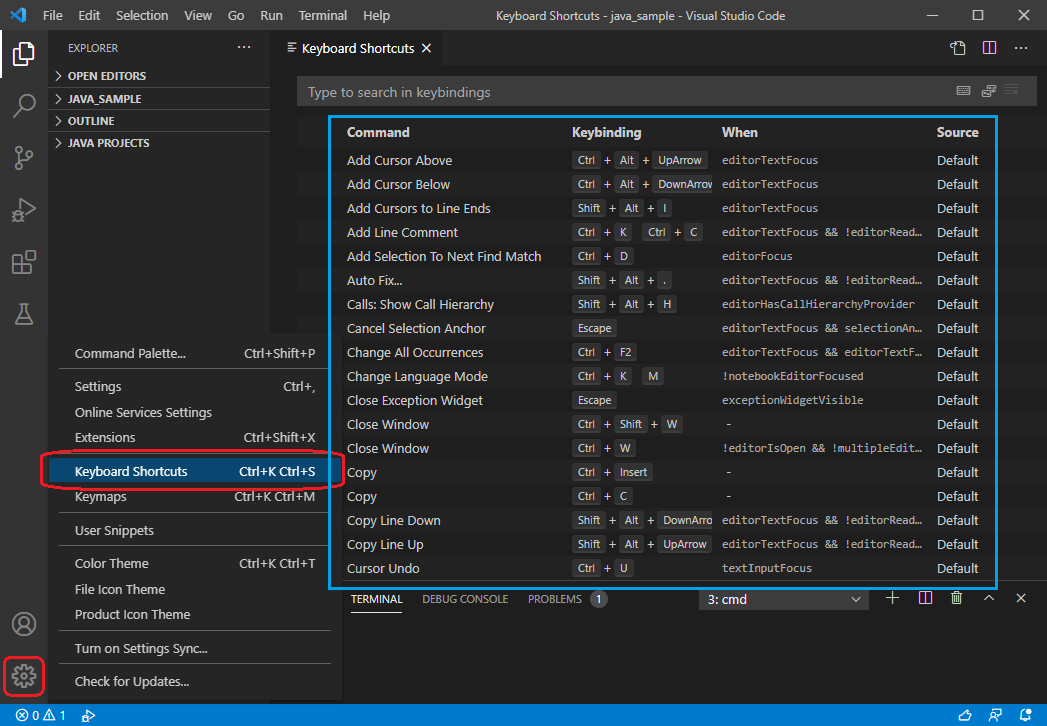Select Check for Updates...

click(x=195, y=682)
